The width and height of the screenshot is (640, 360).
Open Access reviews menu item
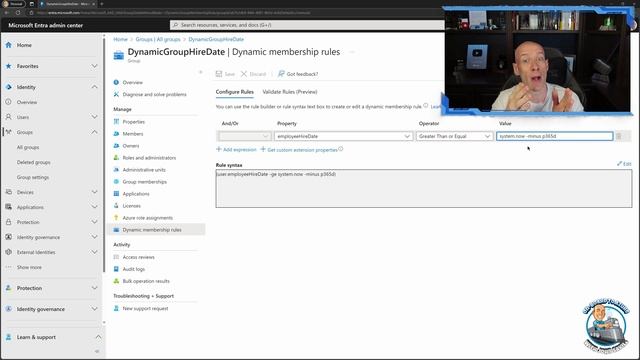pyautogui.click(x=138, y=257)
